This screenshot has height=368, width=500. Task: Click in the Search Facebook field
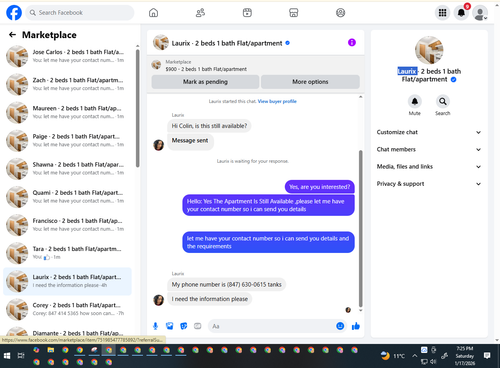(x=80, y=13)
